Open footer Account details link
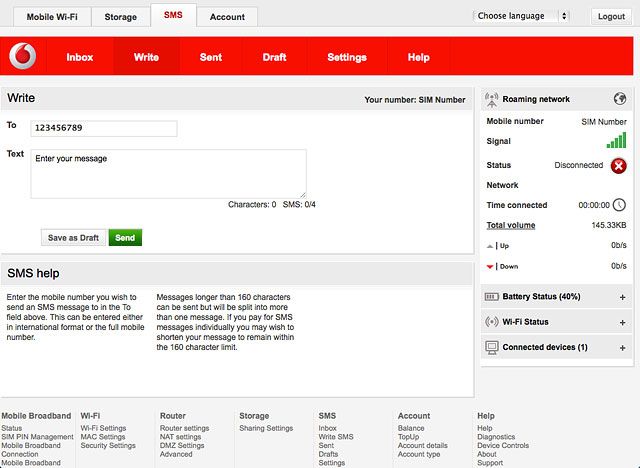The image size is (640, 468). click(423, 446)
